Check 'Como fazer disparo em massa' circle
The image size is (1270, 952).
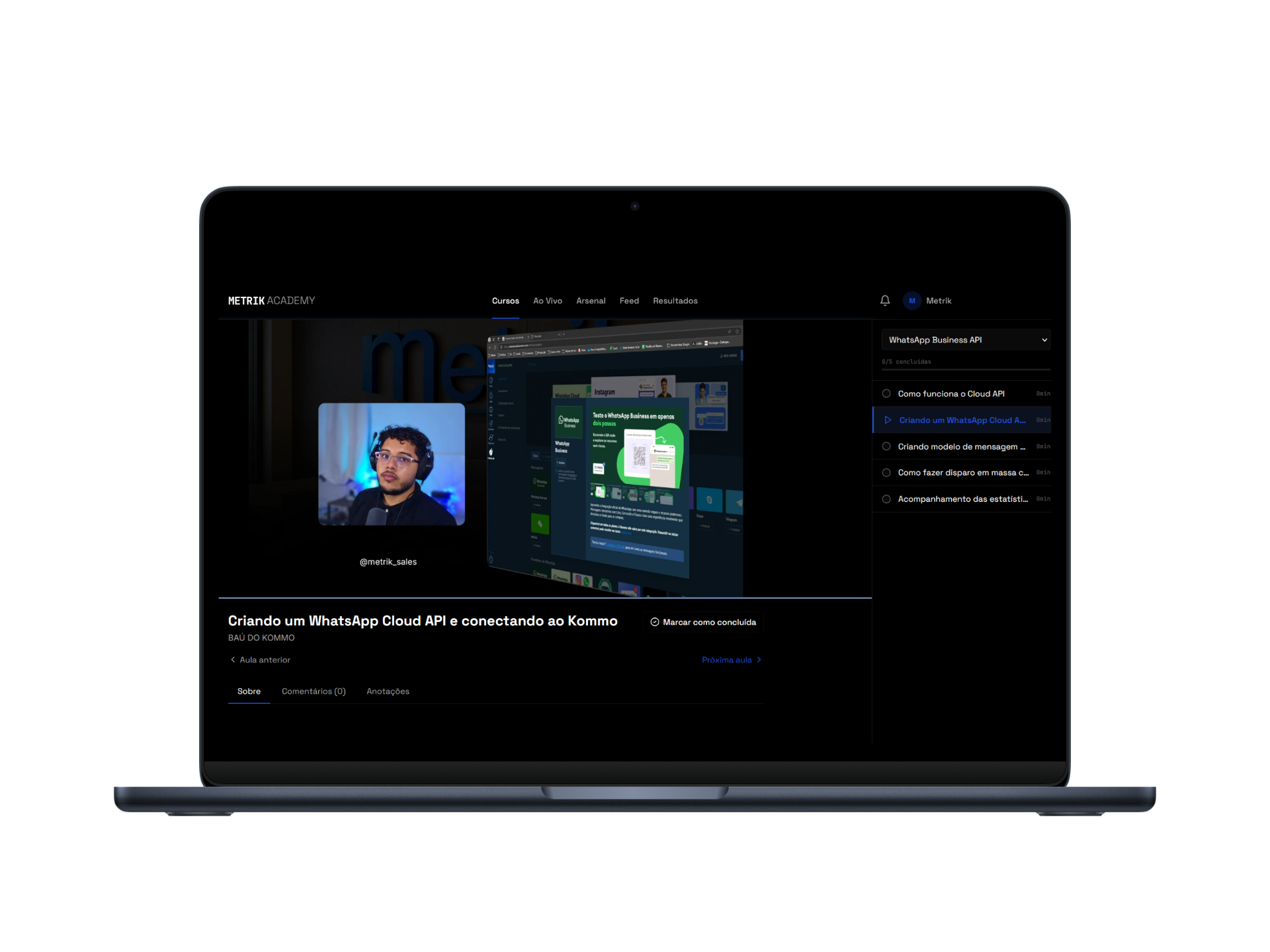(x=886, y=473)
